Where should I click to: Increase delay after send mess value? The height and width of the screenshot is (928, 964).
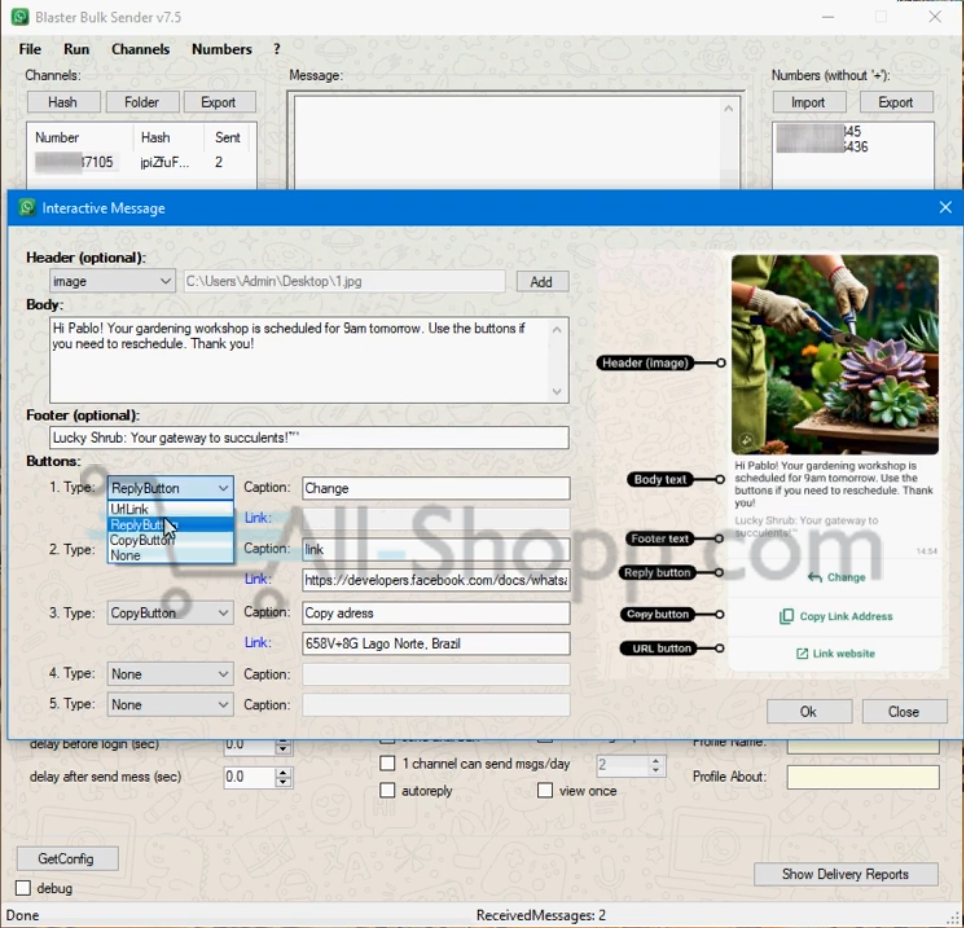coord(284,772)
